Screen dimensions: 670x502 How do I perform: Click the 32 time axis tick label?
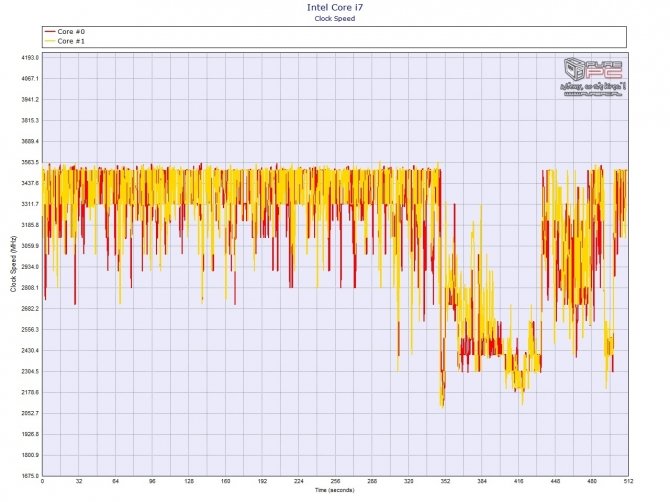coord(79,481)
